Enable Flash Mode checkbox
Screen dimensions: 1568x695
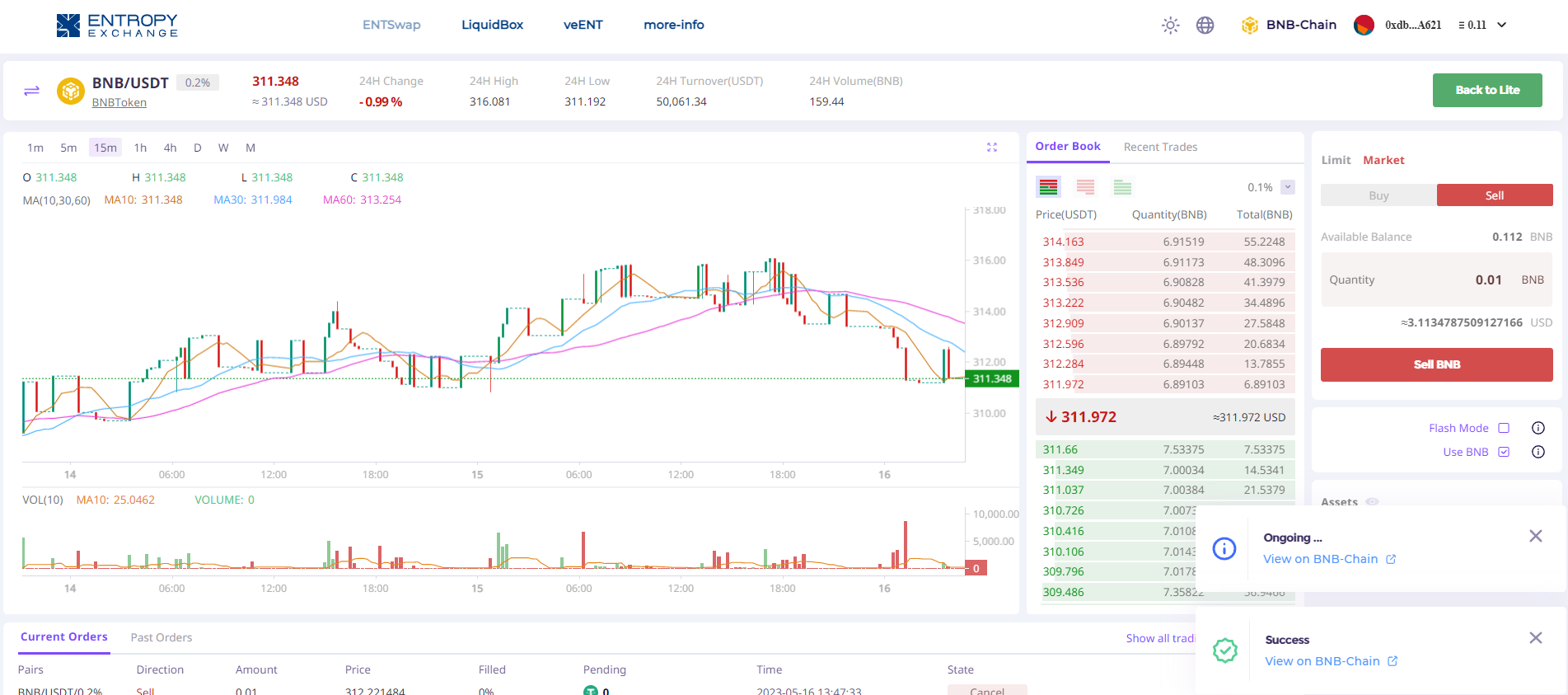pyautogui.click(x=1504, y=428)
